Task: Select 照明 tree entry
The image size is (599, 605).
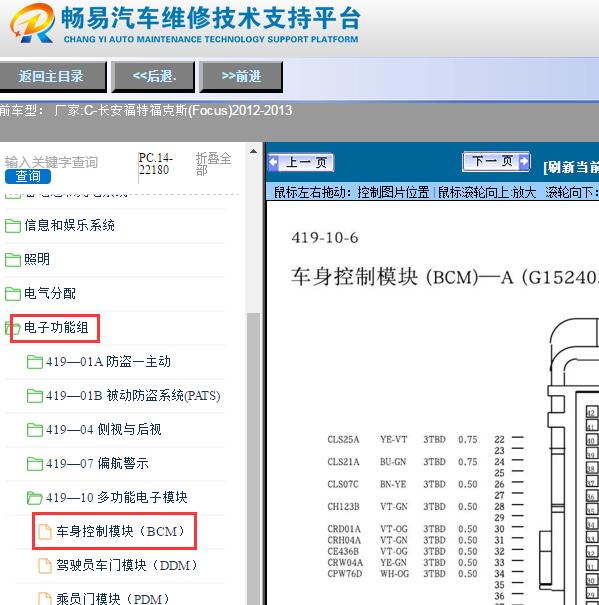Action: [37, 259]
